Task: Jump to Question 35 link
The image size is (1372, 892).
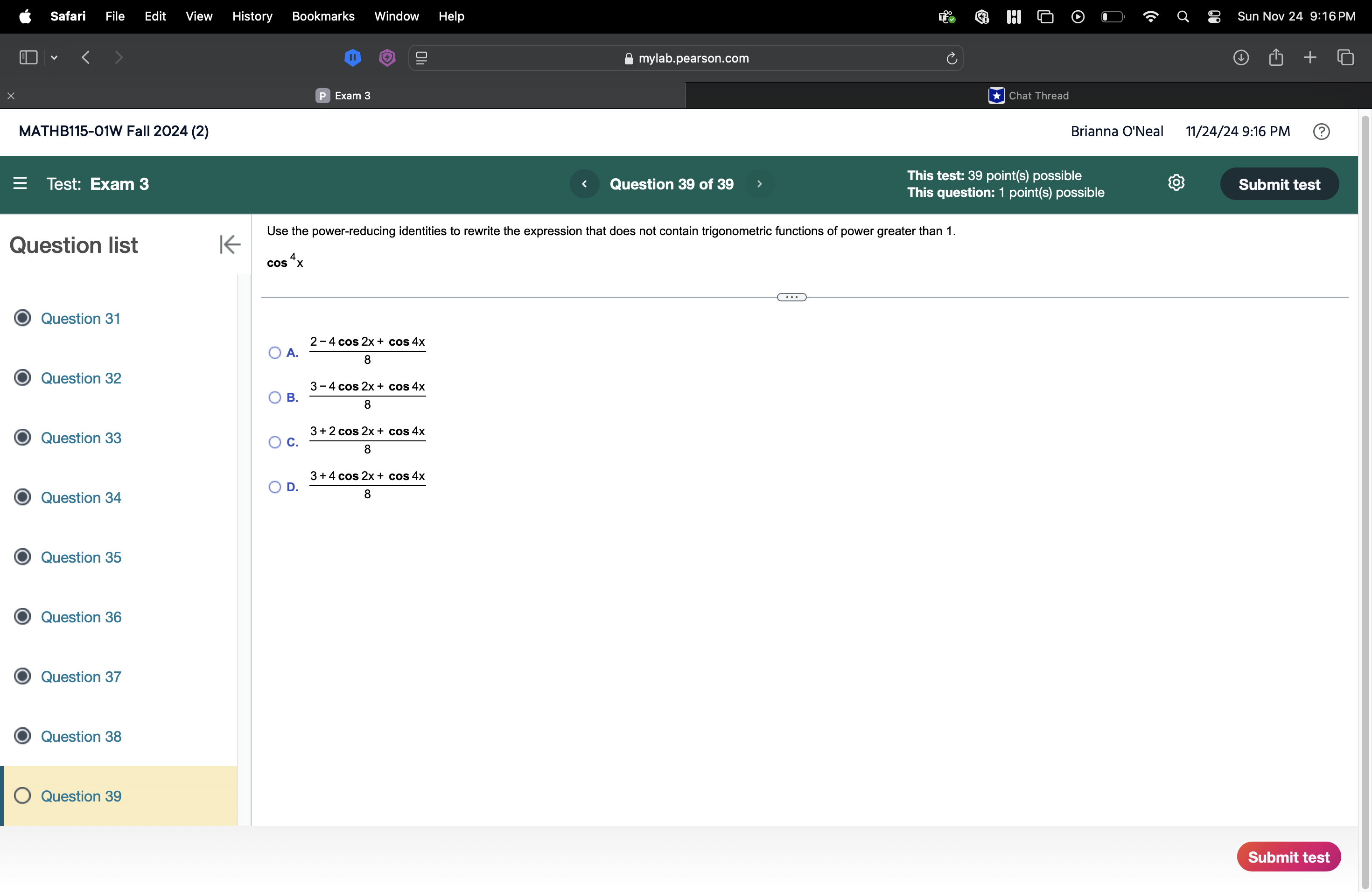Action: (81, 557)
